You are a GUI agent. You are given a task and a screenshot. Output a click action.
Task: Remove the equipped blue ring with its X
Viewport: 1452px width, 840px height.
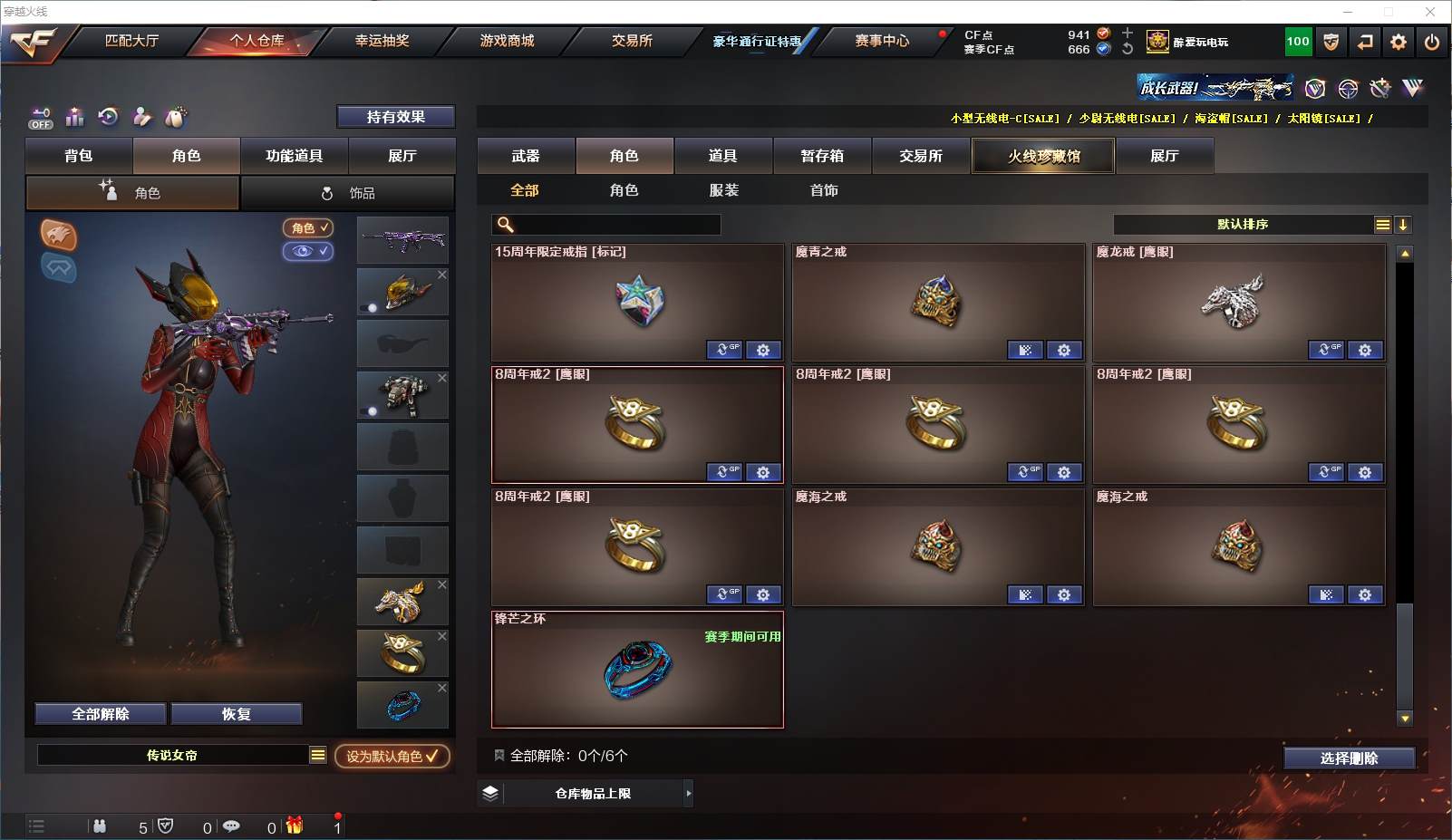(x=442, y=688)
